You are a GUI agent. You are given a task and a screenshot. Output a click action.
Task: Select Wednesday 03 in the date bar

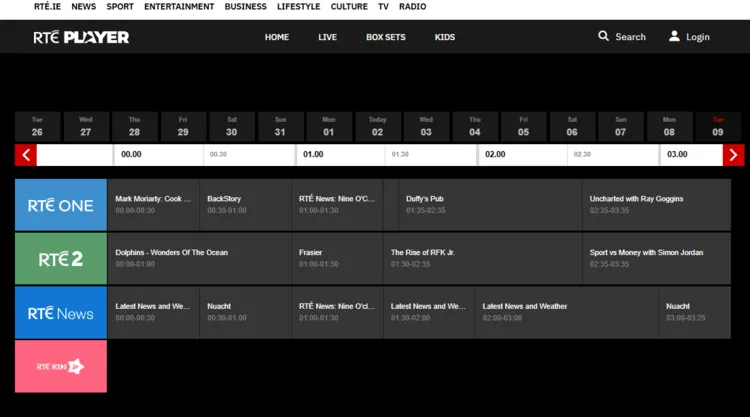click(426, 127)
